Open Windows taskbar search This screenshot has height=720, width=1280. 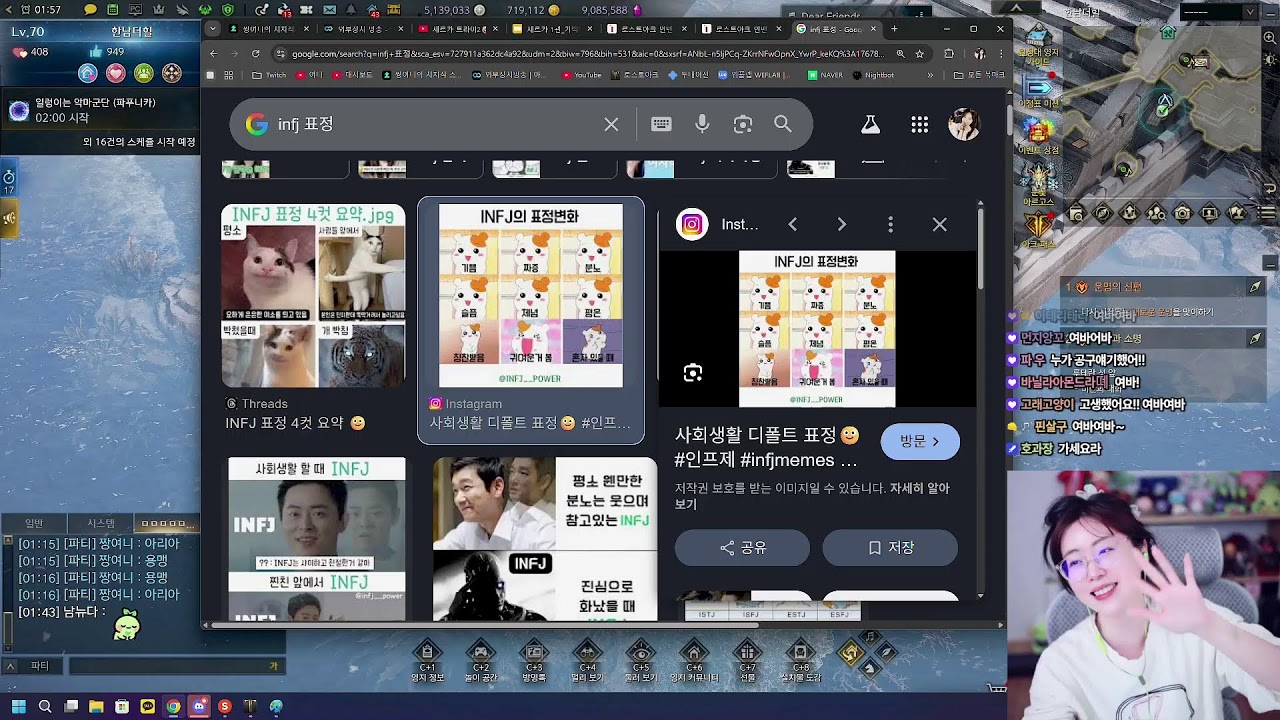pyautogui.click(x=44, y=707)
